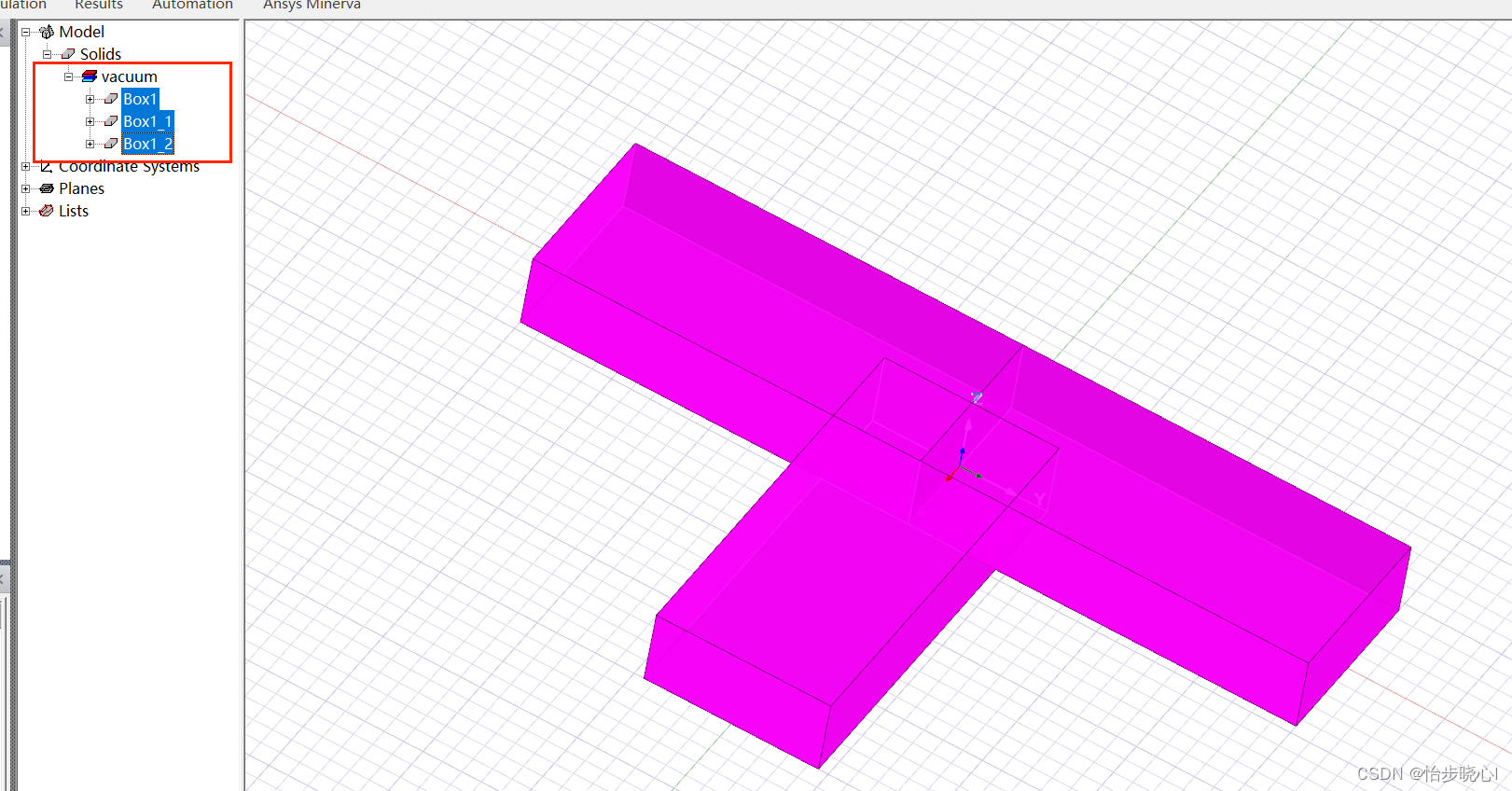Open the Automation tab
Image resolution: width=1512 pixels, height=791 pixels.
pyautogui.click(x=192, y=5)
